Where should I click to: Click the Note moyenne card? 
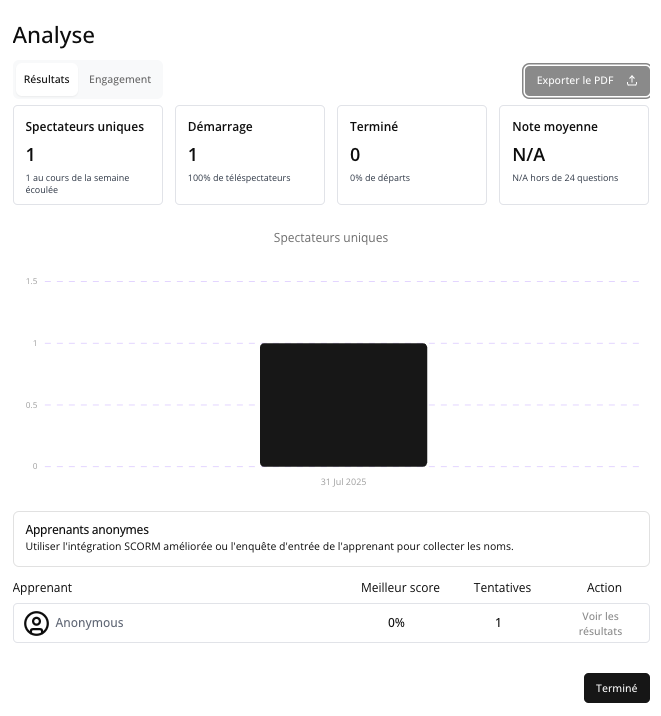pos(574,155)
